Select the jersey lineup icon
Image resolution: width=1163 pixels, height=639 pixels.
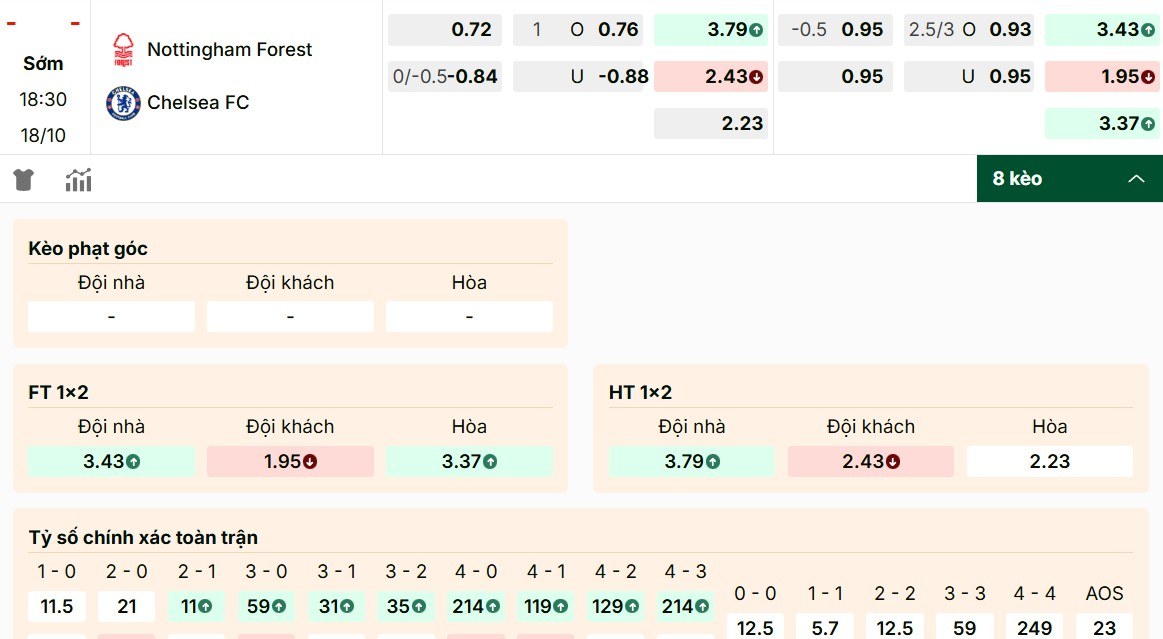pyautogui.click(x=22, y=179)
